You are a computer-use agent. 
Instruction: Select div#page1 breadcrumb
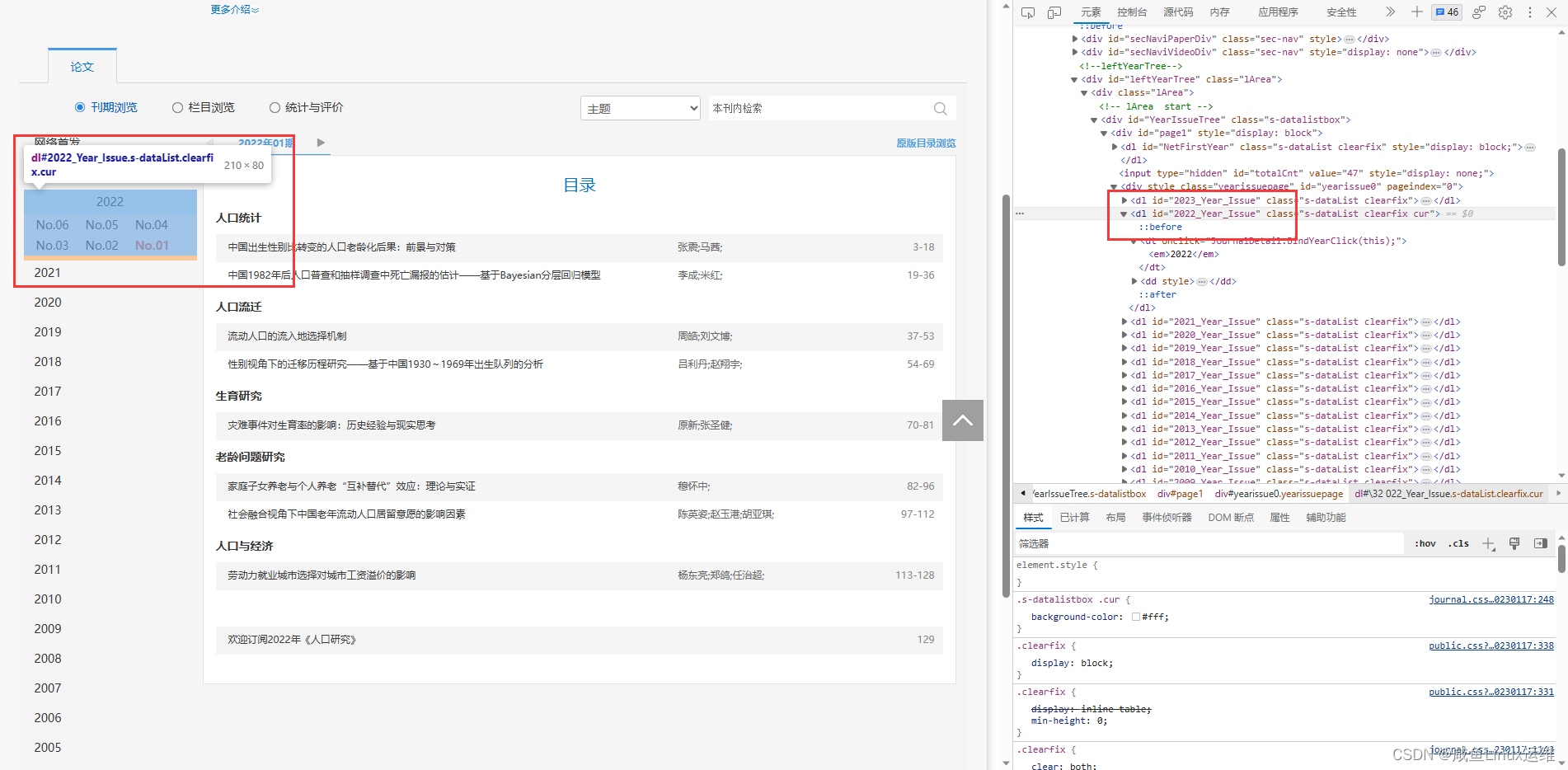coord(1180,493)
